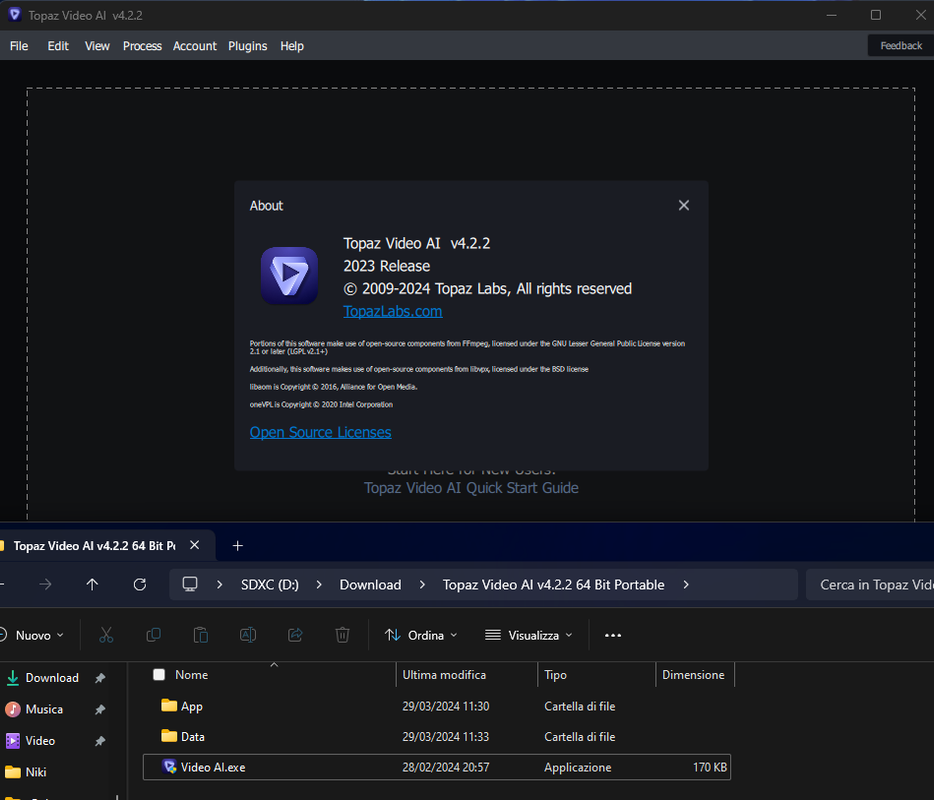
Task: Click the Copy icon in Explorer toolbar
Action: pos(153,635)
